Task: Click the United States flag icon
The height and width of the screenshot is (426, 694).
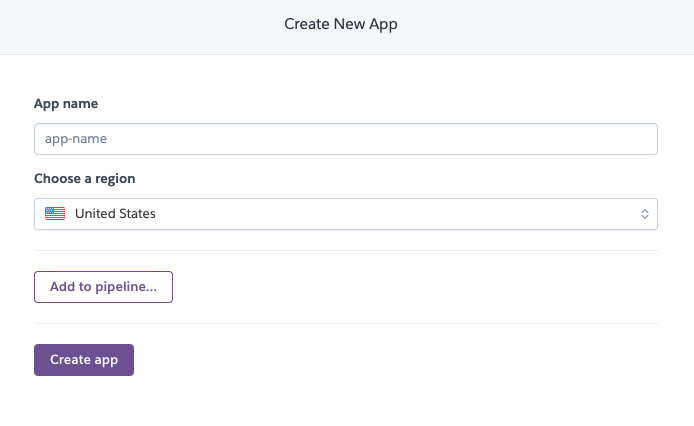Action: (x=55, y=213)
